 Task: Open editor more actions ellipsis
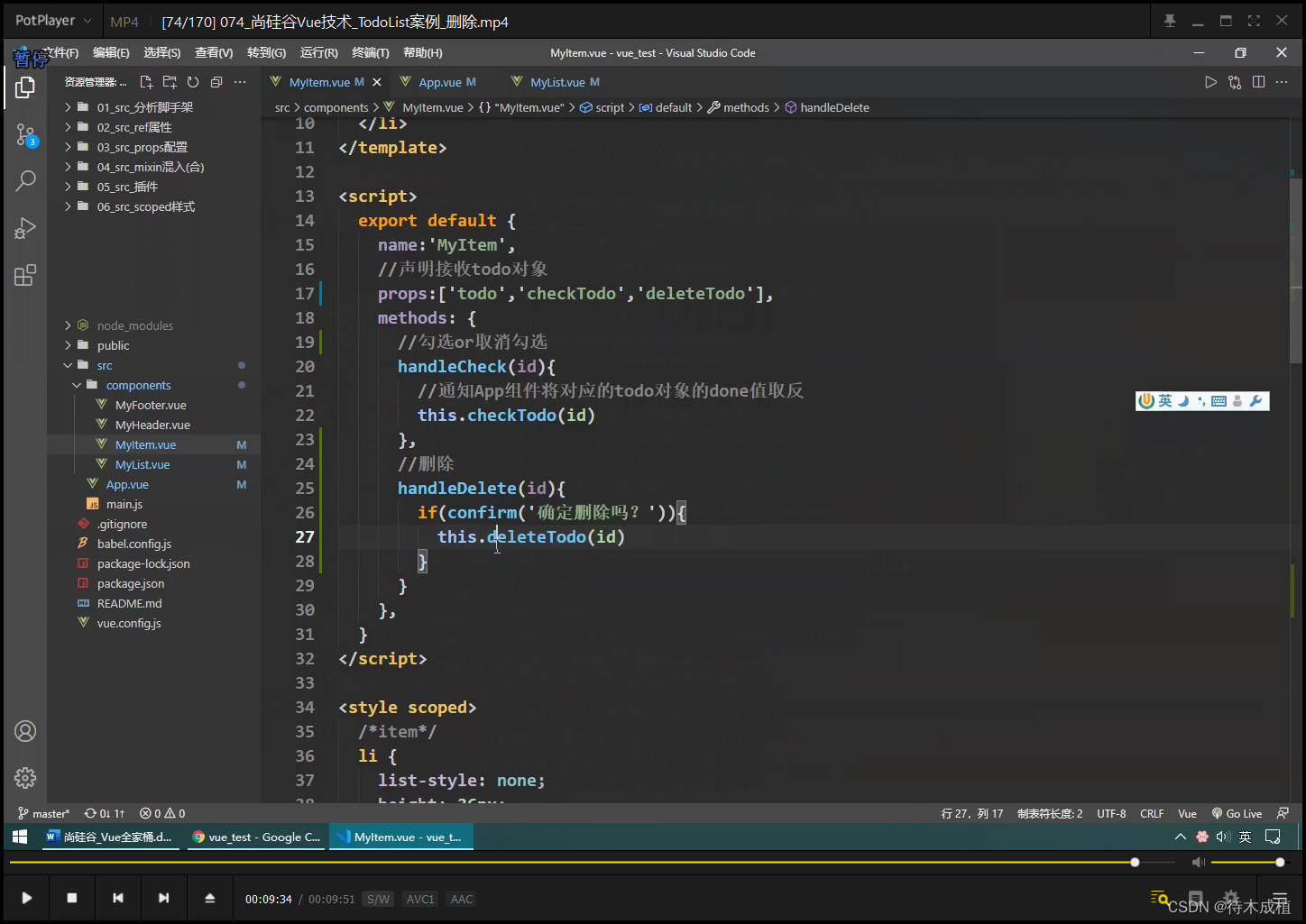(x=1282, y=82)
